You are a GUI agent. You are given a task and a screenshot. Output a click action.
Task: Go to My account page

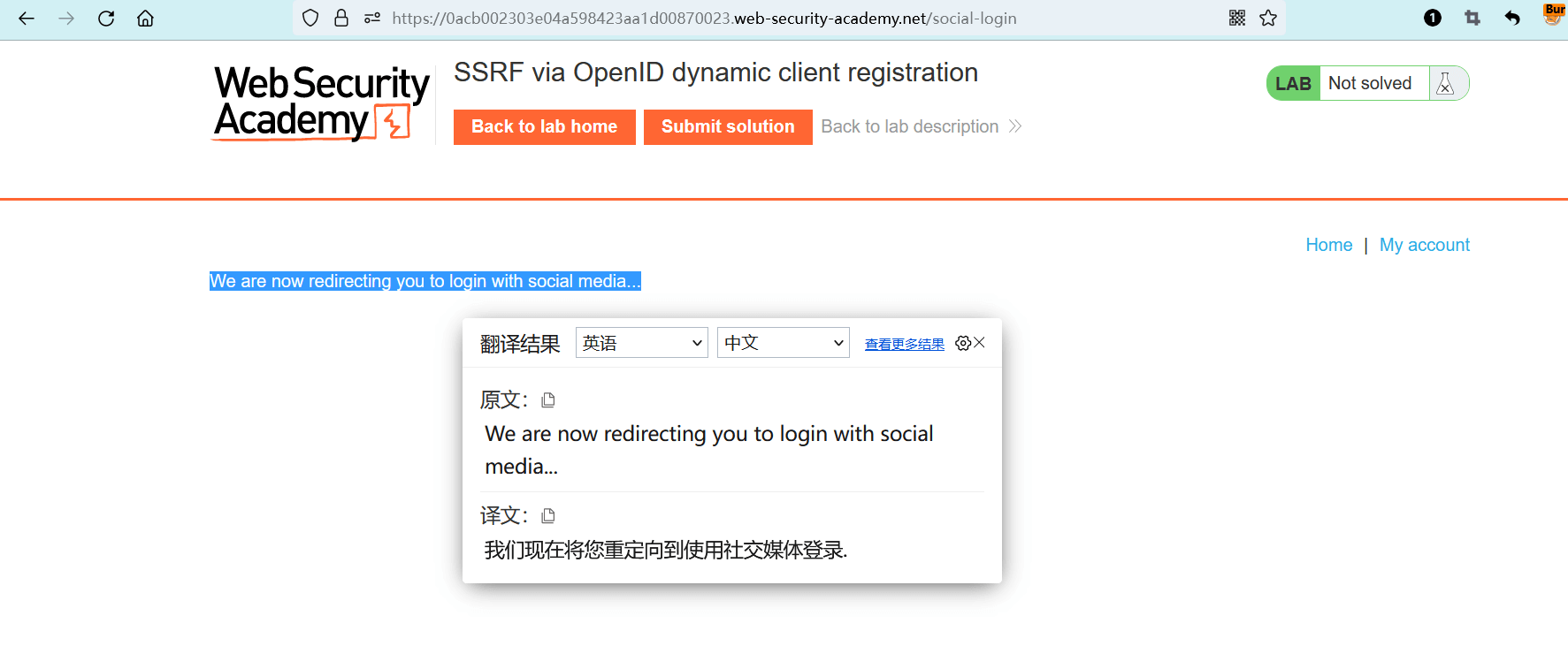(x=1424, y=245)
